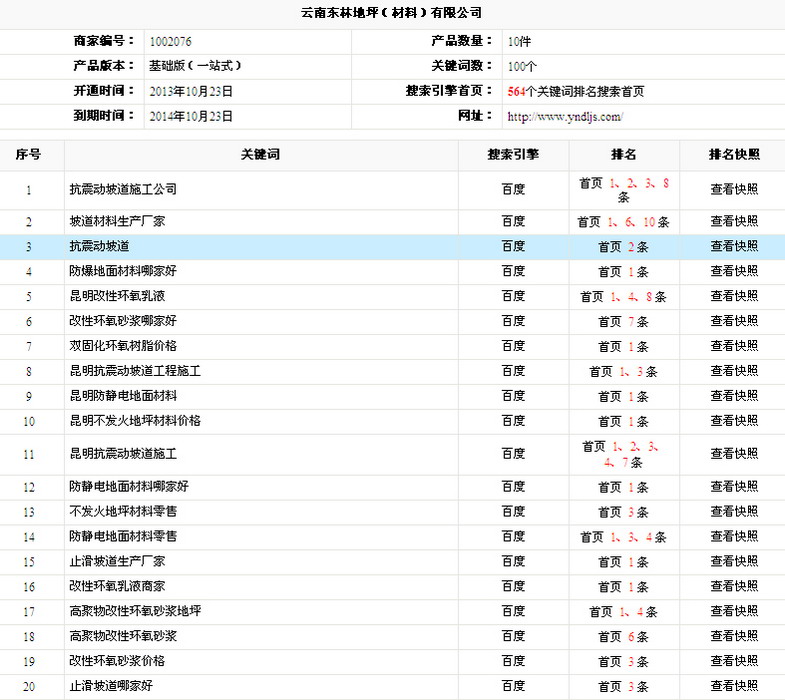Image resolution: width=785 pixels, height=700 pixels.
Task: Click merchant number value 1002076
Action: [170, 42]
